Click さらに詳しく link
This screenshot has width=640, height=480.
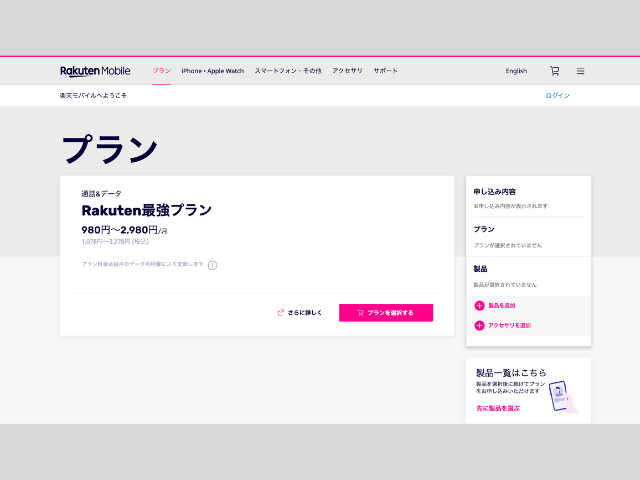click(x=305, y=313)
